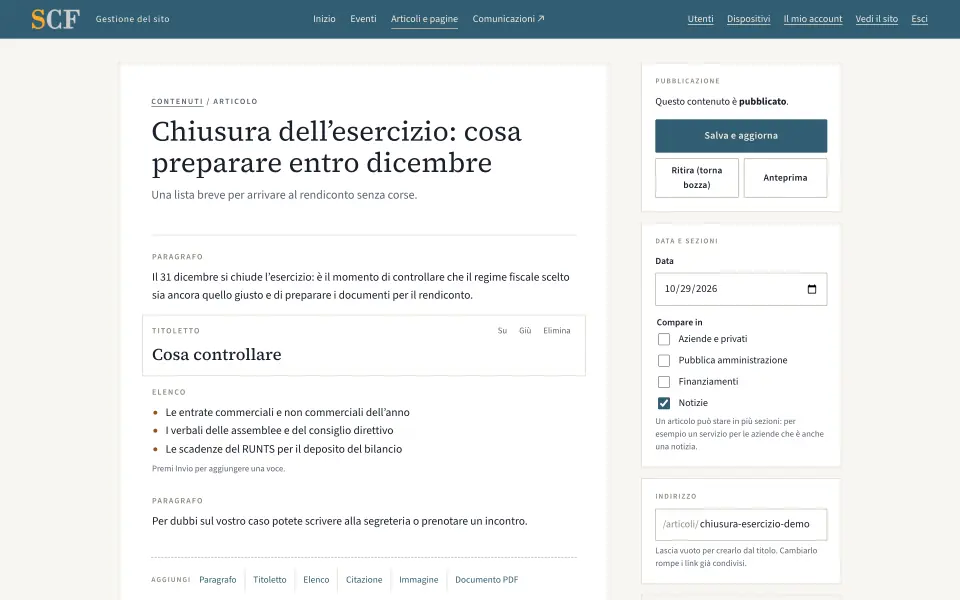Open the Eventi menu item
This screenshot has width=960, height=600.
pos(363,19)
